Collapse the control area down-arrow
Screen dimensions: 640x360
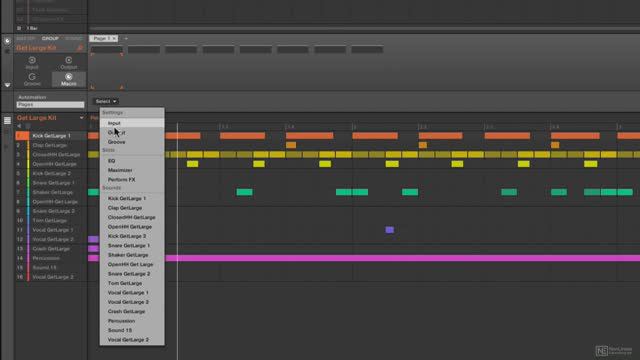(7, 85)
